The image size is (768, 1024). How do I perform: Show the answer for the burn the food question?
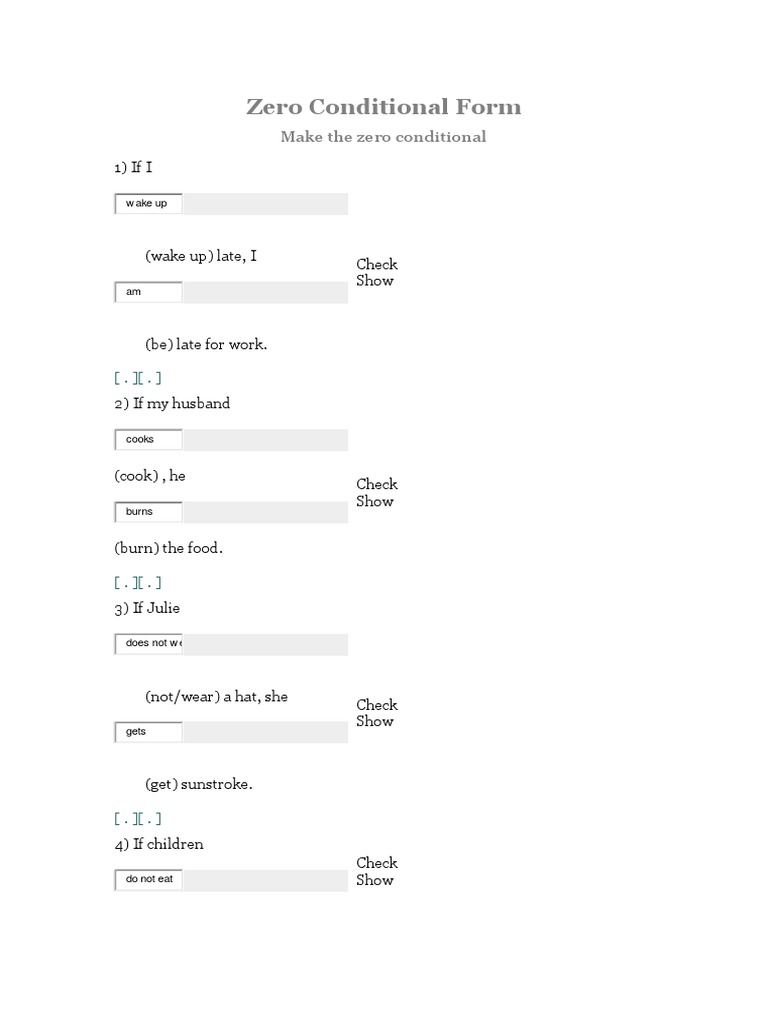(x=375, y=501)
